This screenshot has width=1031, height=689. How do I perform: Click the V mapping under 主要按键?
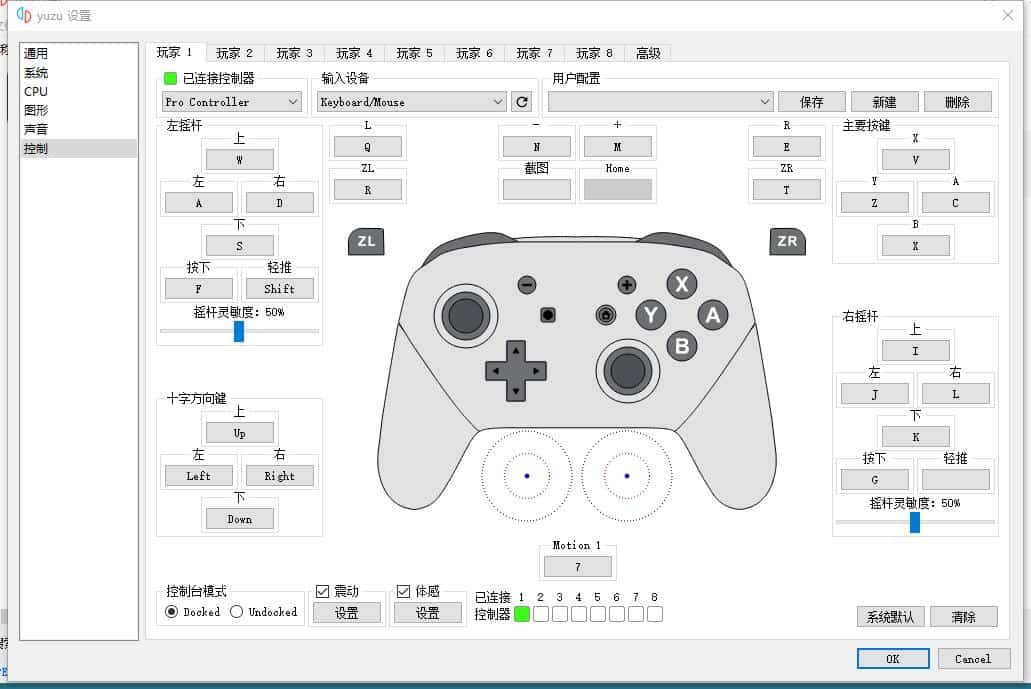coord(915,159)
